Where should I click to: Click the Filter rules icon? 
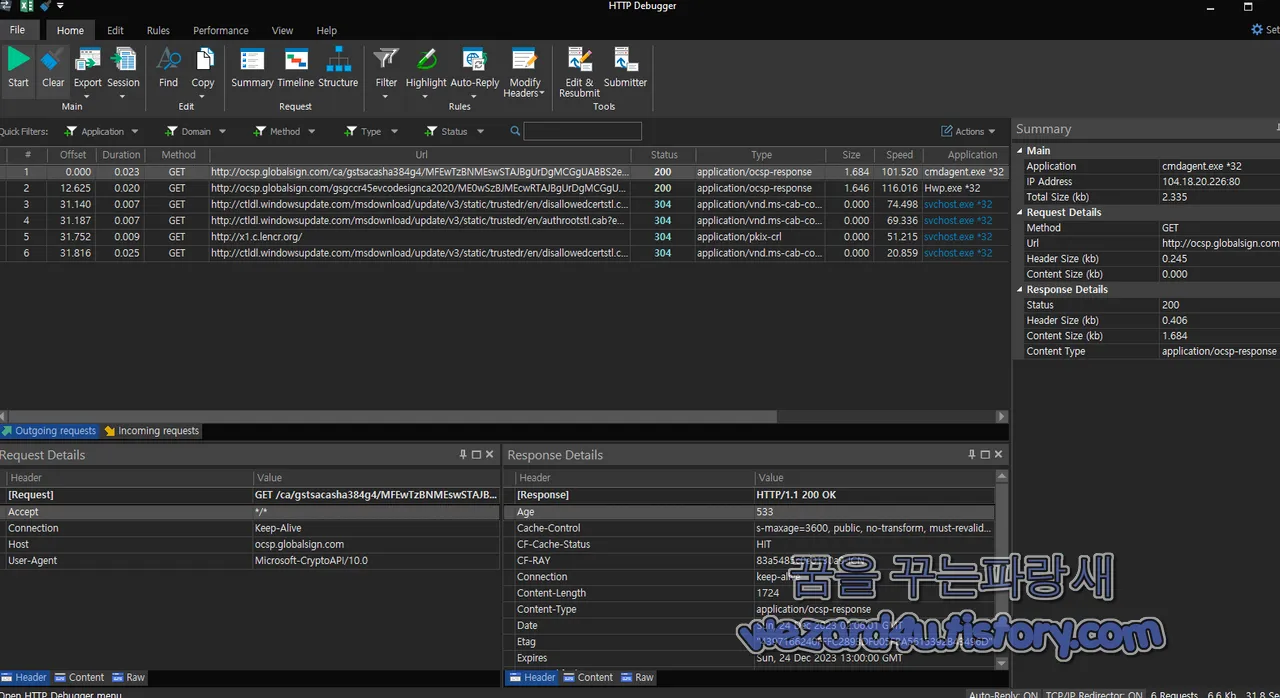pyautogui.click(x=386, y=61)
